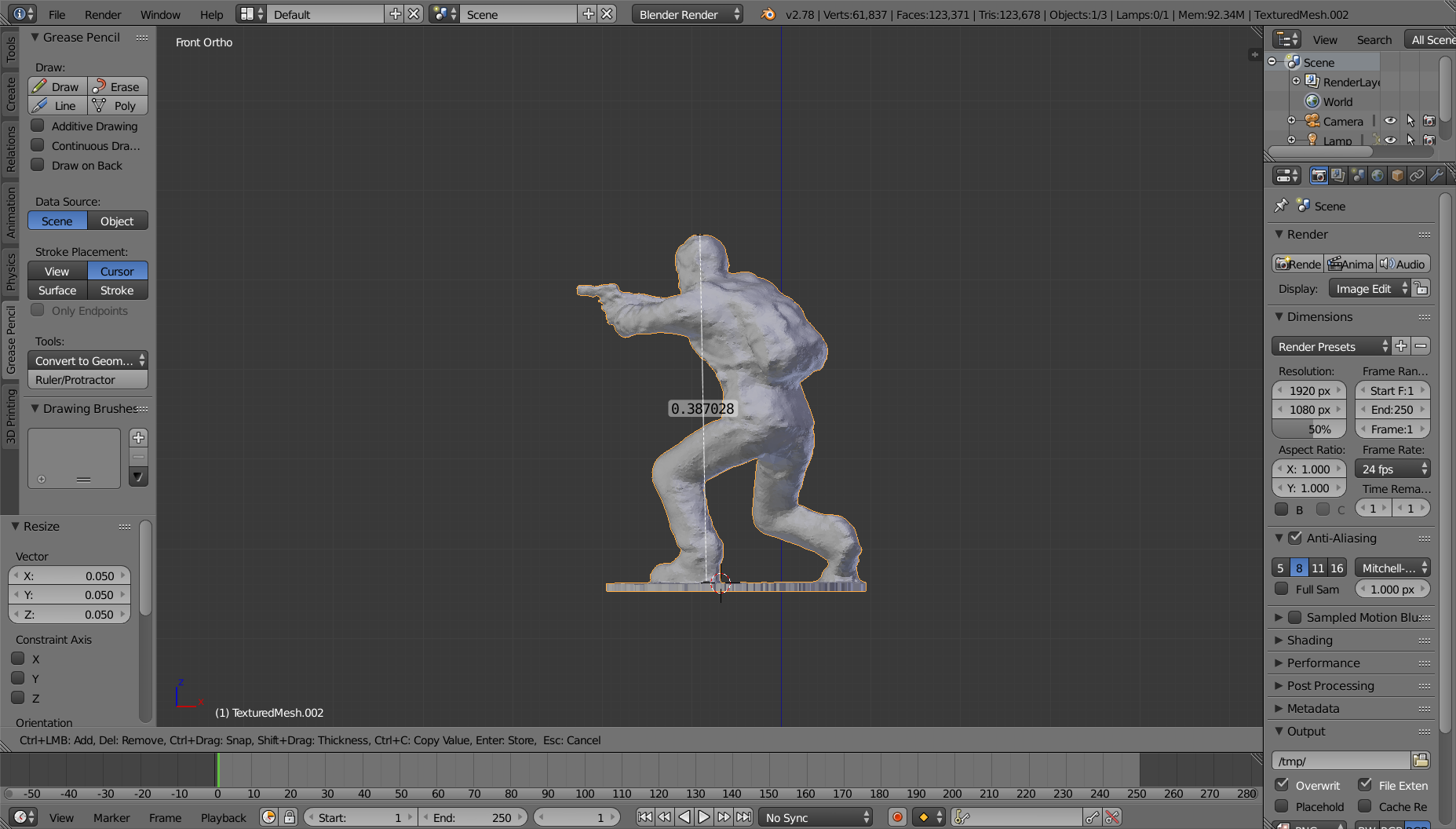Viewport: 1456px width, 829px height.
Task: Select the Draw grease pencil tool
Action: (57, 86)
